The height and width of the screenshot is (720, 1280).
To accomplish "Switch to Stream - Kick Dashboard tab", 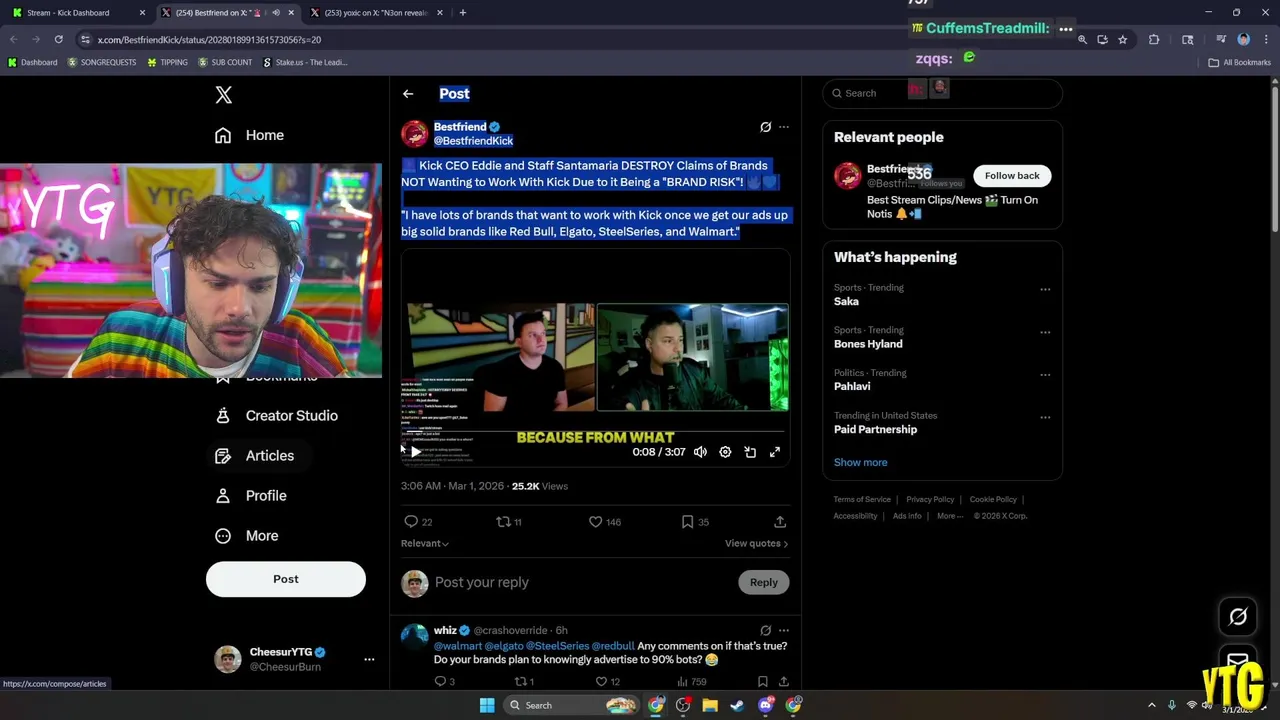I will pos(77,13).
